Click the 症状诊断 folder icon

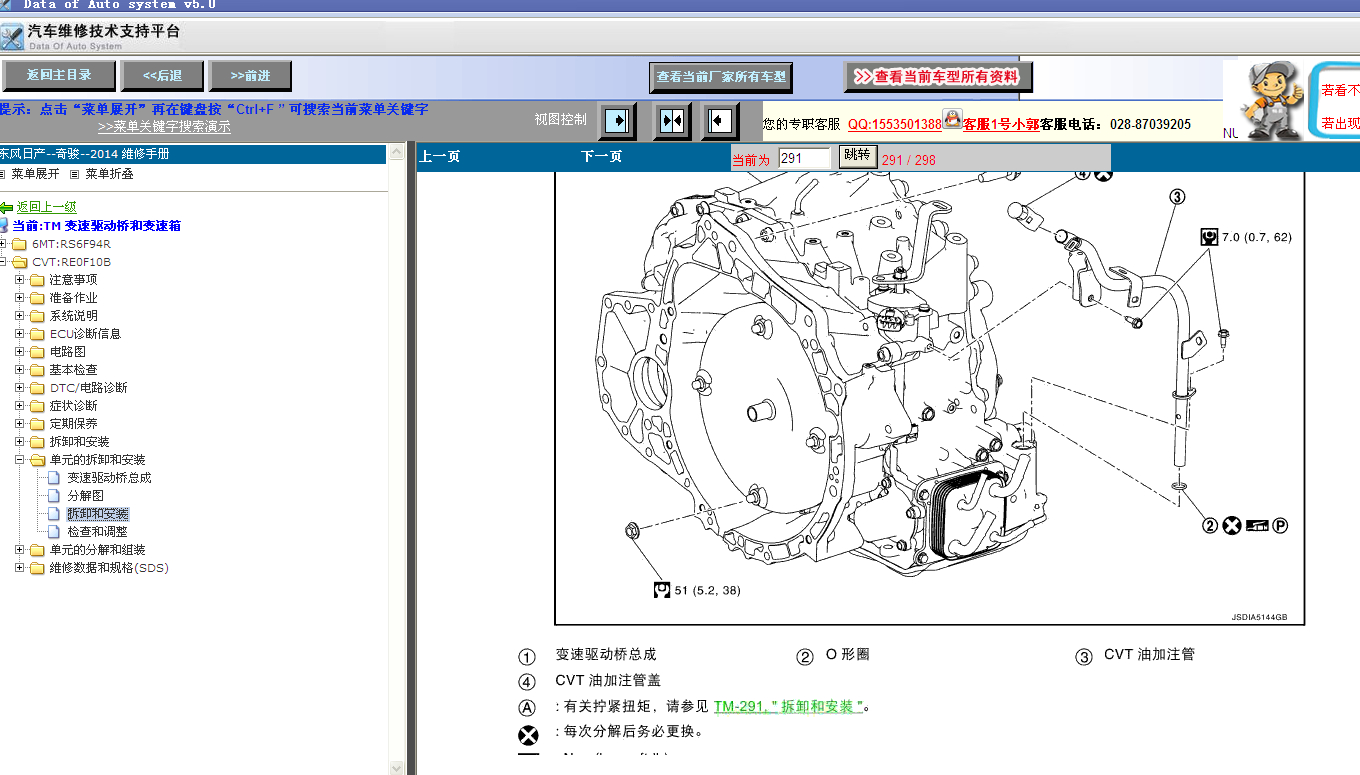coord(37,406)
